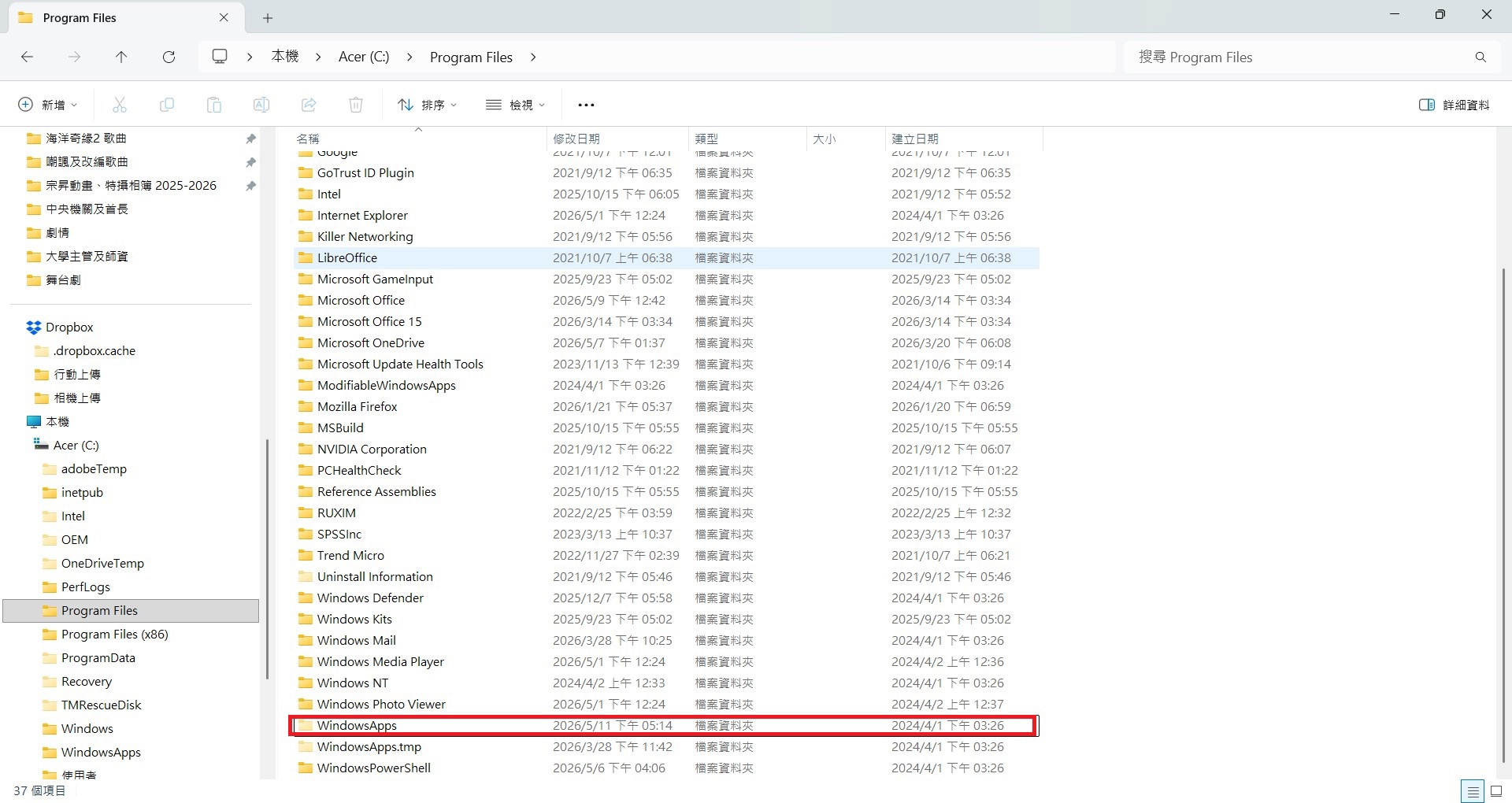
Task: Click the Cut scissors icon
Action: click(120, 105)
